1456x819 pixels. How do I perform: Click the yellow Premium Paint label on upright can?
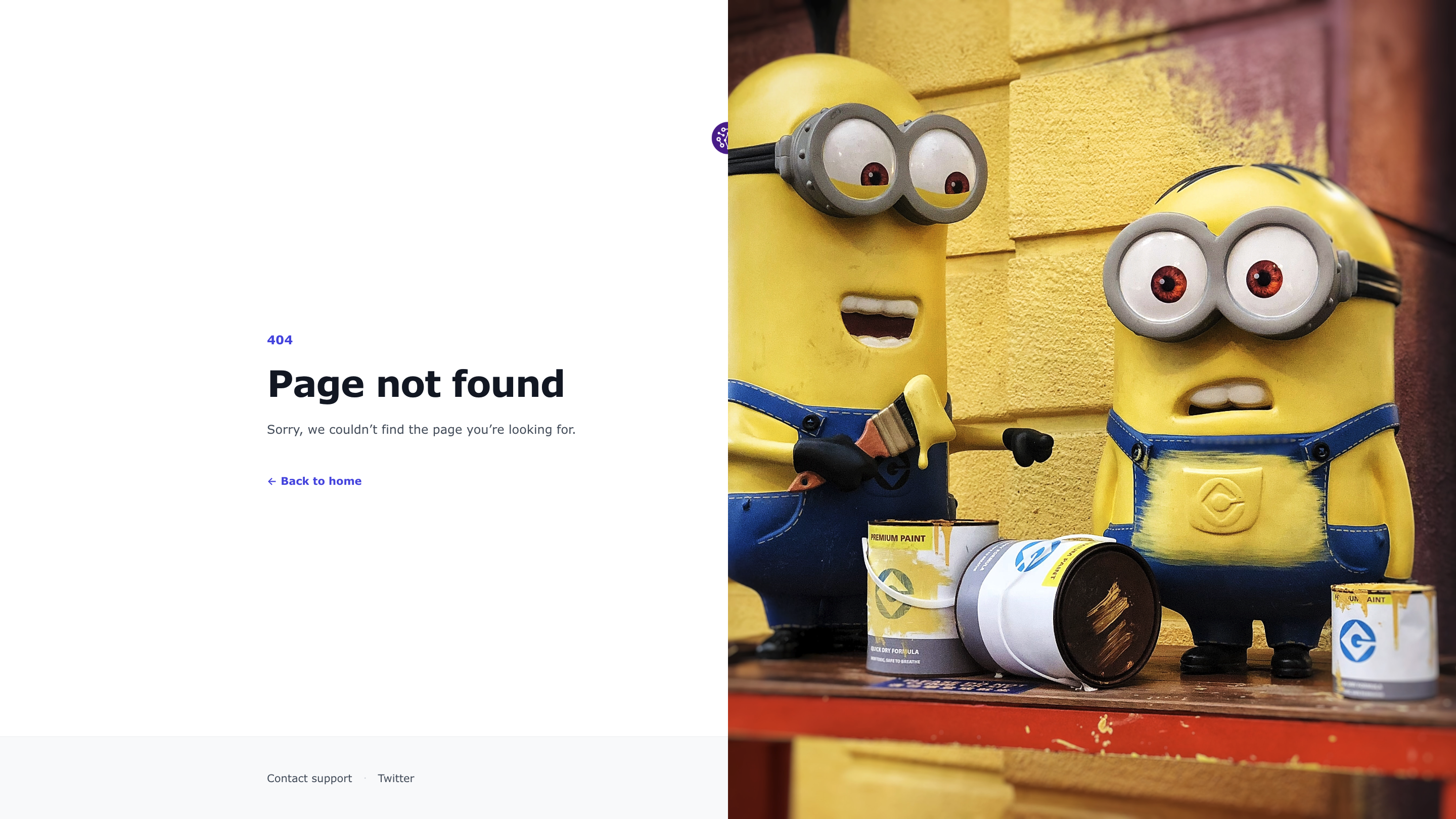coord(899,537)
